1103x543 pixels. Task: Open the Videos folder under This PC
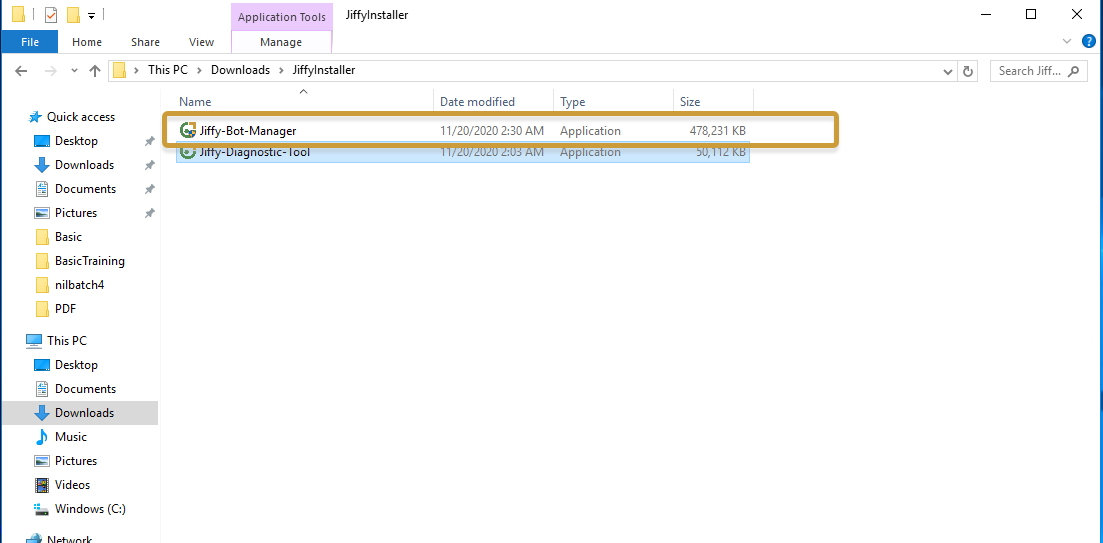pyautogui.click(x=72, y=485)
